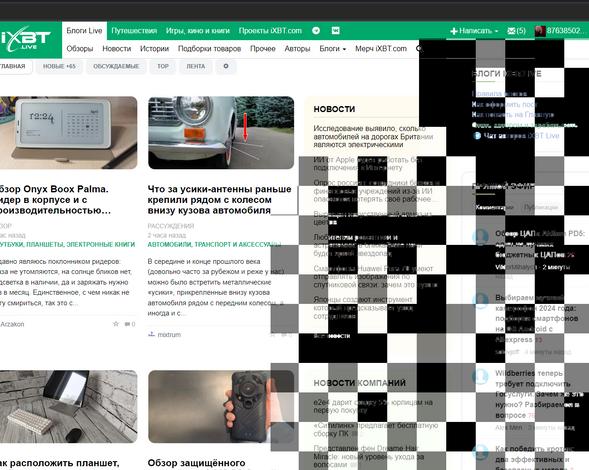Open article Что за усики-антенны title

219,199
